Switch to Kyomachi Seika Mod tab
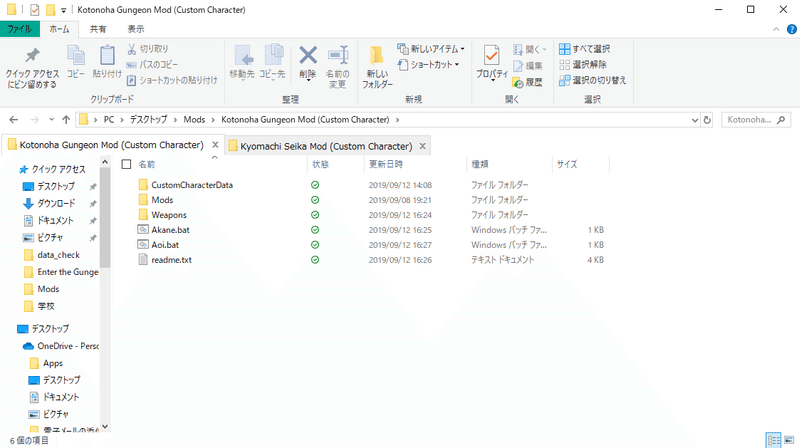This screenshot has width=800, height=448. pyautogui.click(x=327, y=146)
